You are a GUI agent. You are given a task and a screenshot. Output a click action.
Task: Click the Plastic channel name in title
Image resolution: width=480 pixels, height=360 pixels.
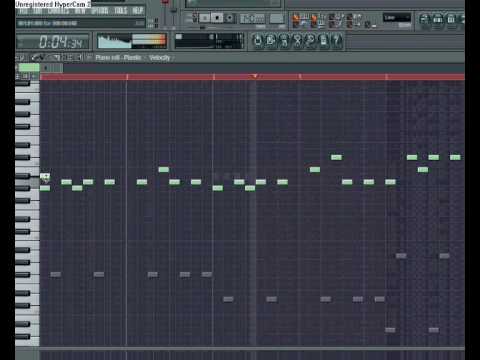click(x=132, y=58)
